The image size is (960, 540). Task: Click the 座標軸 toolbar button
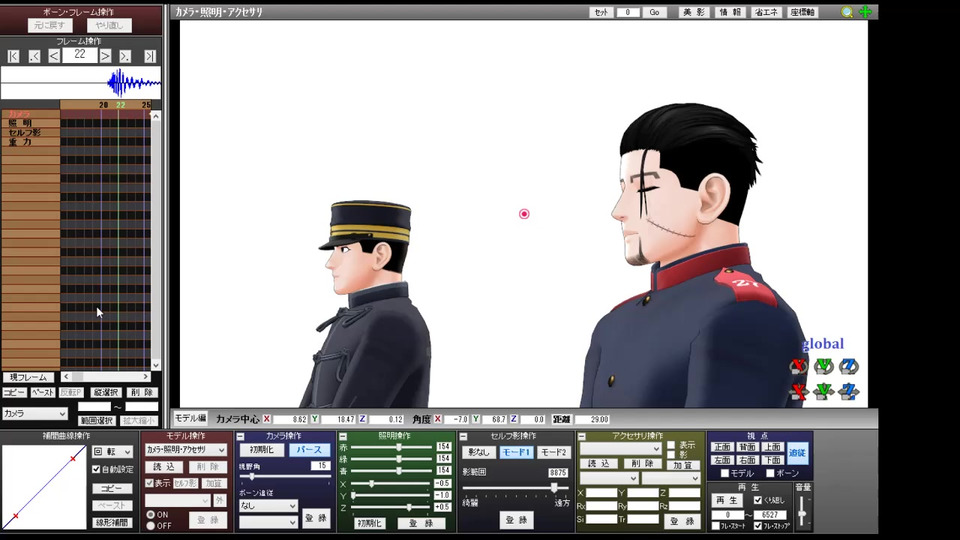tap(802, 12)
